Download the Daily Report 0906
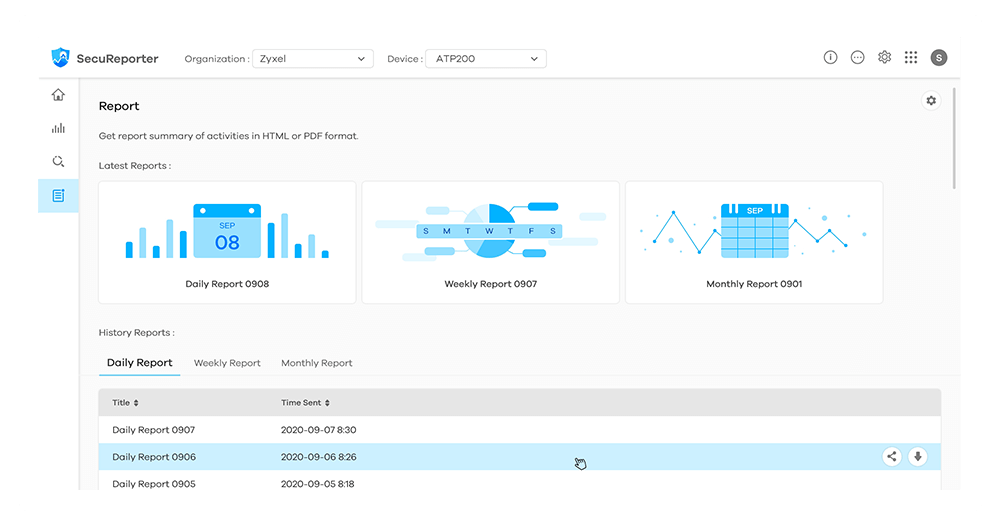1000x530 pixels. (918, 457)
